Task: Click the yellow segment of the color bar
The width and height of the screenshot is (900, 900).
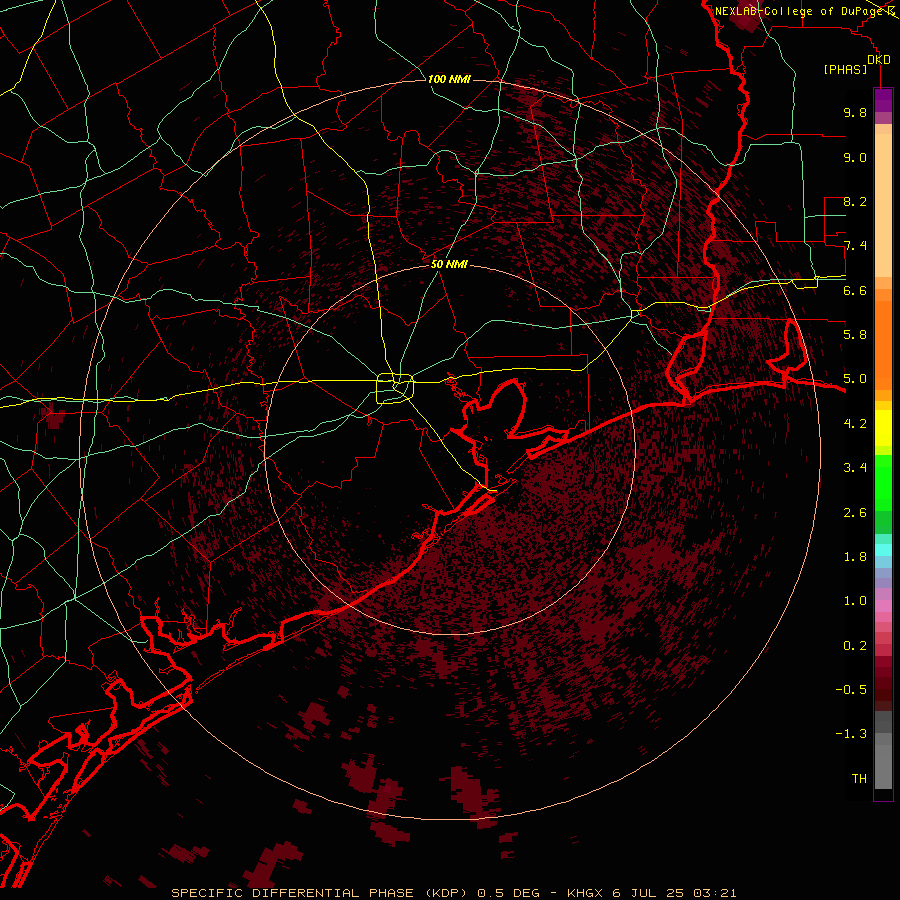Action: click(883, 428)
